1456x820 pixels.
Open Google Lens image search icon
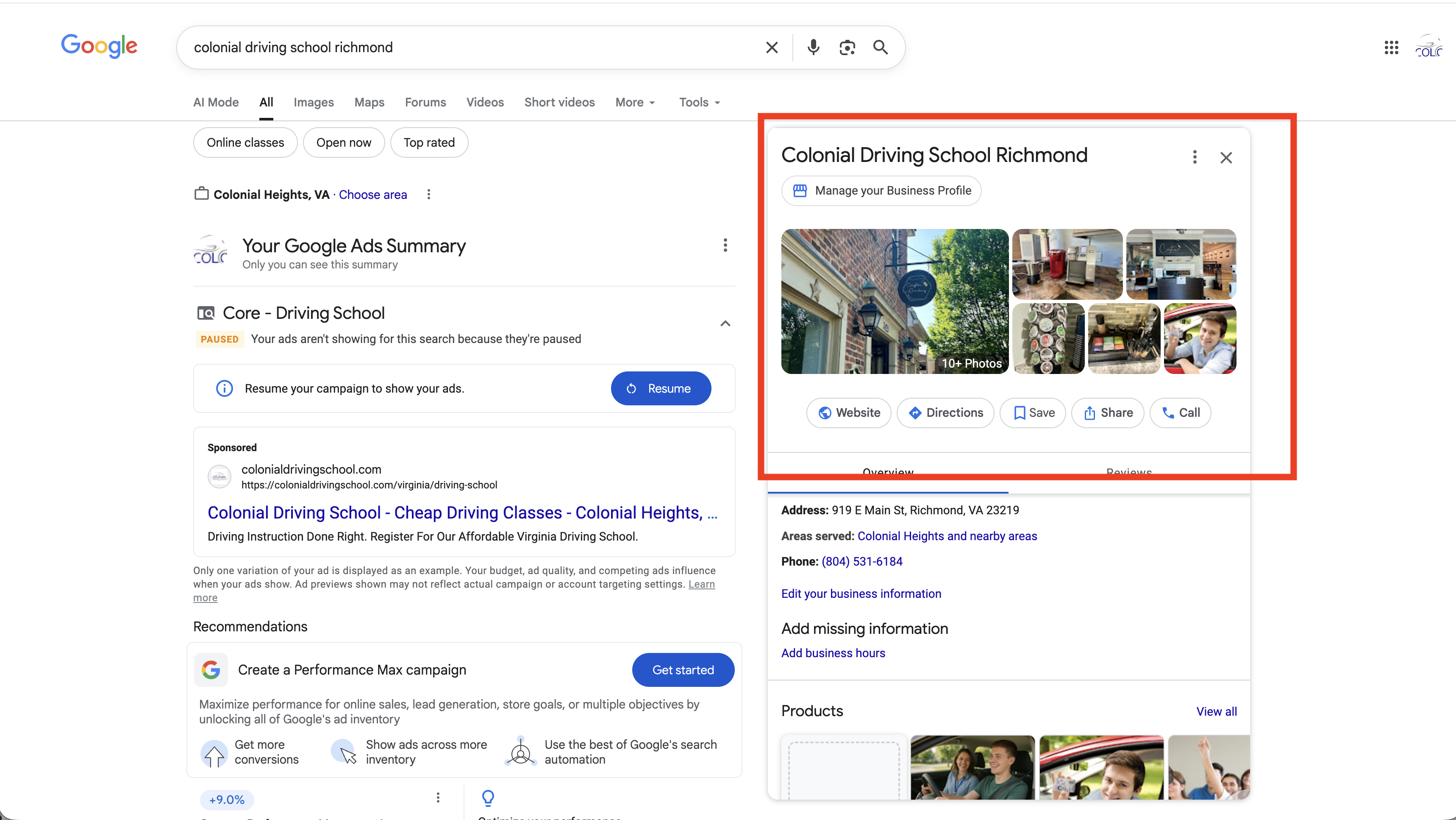[x=847, y=47]
